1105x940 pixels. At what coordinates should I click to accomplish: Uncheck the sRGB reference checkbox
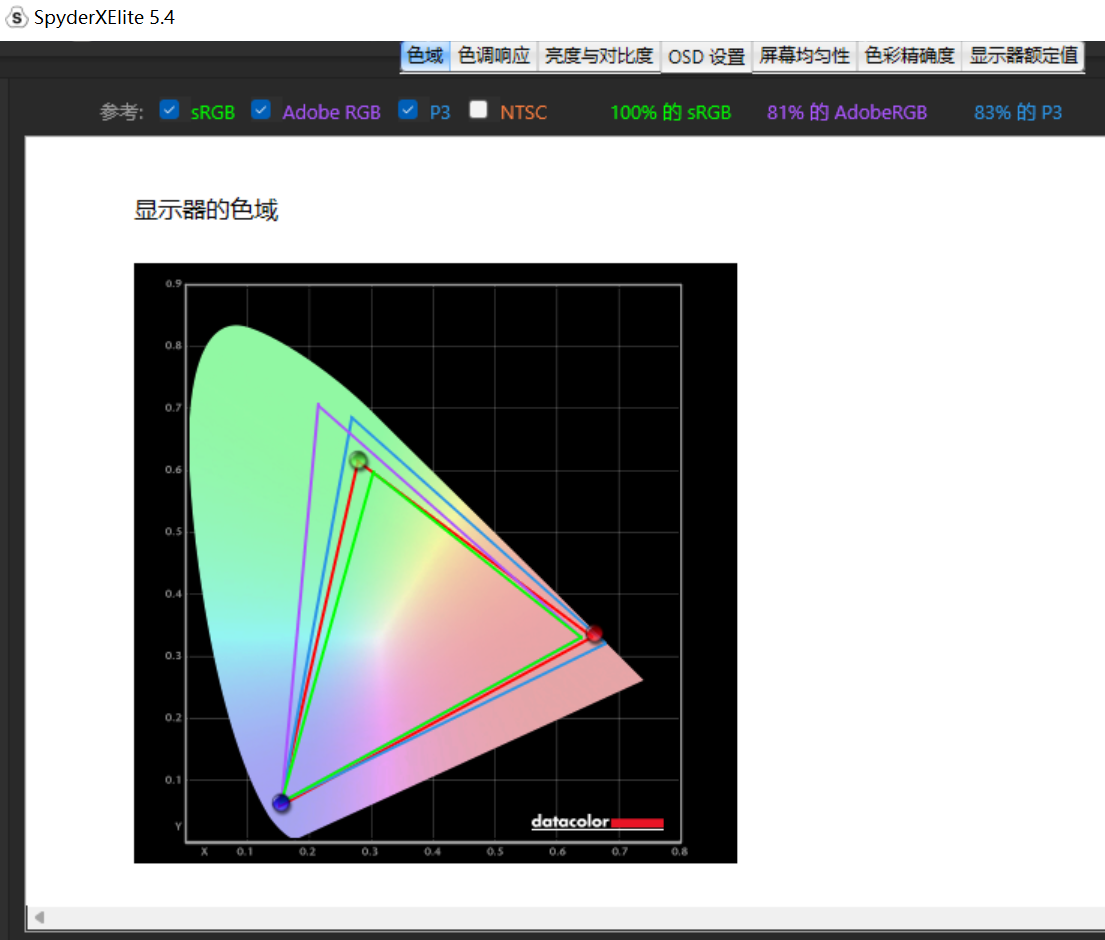(169, 110)
